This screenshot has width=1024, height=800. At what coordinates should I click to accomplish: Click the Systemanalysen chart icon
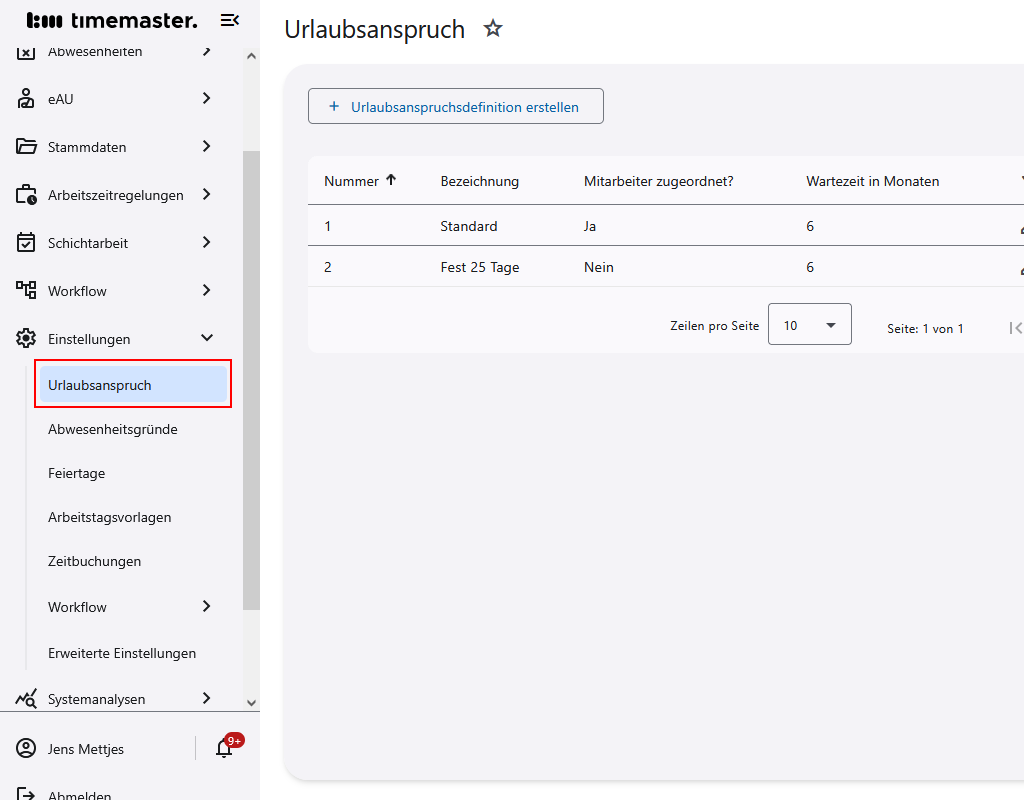pos(26,699)
